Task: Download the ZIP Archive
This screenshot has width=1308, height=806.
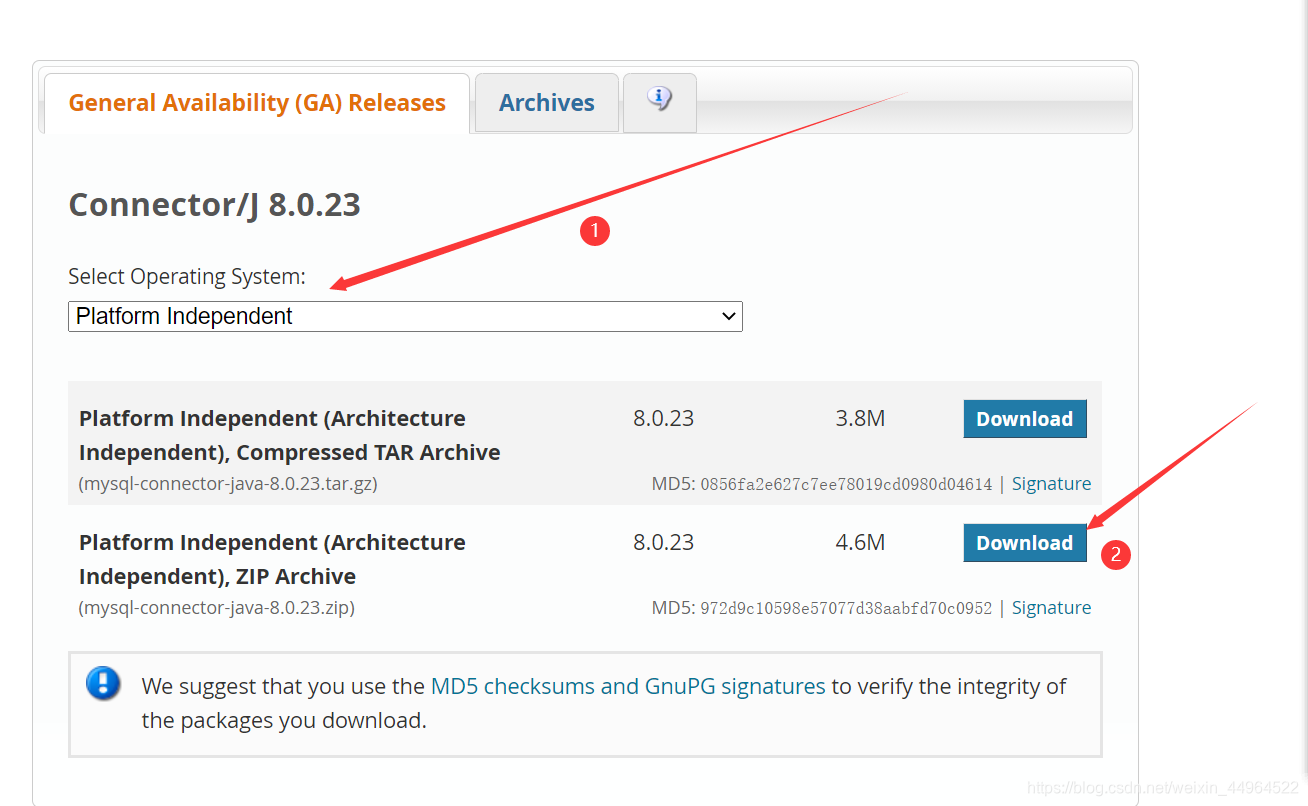Action: [x=1025, y=543]
